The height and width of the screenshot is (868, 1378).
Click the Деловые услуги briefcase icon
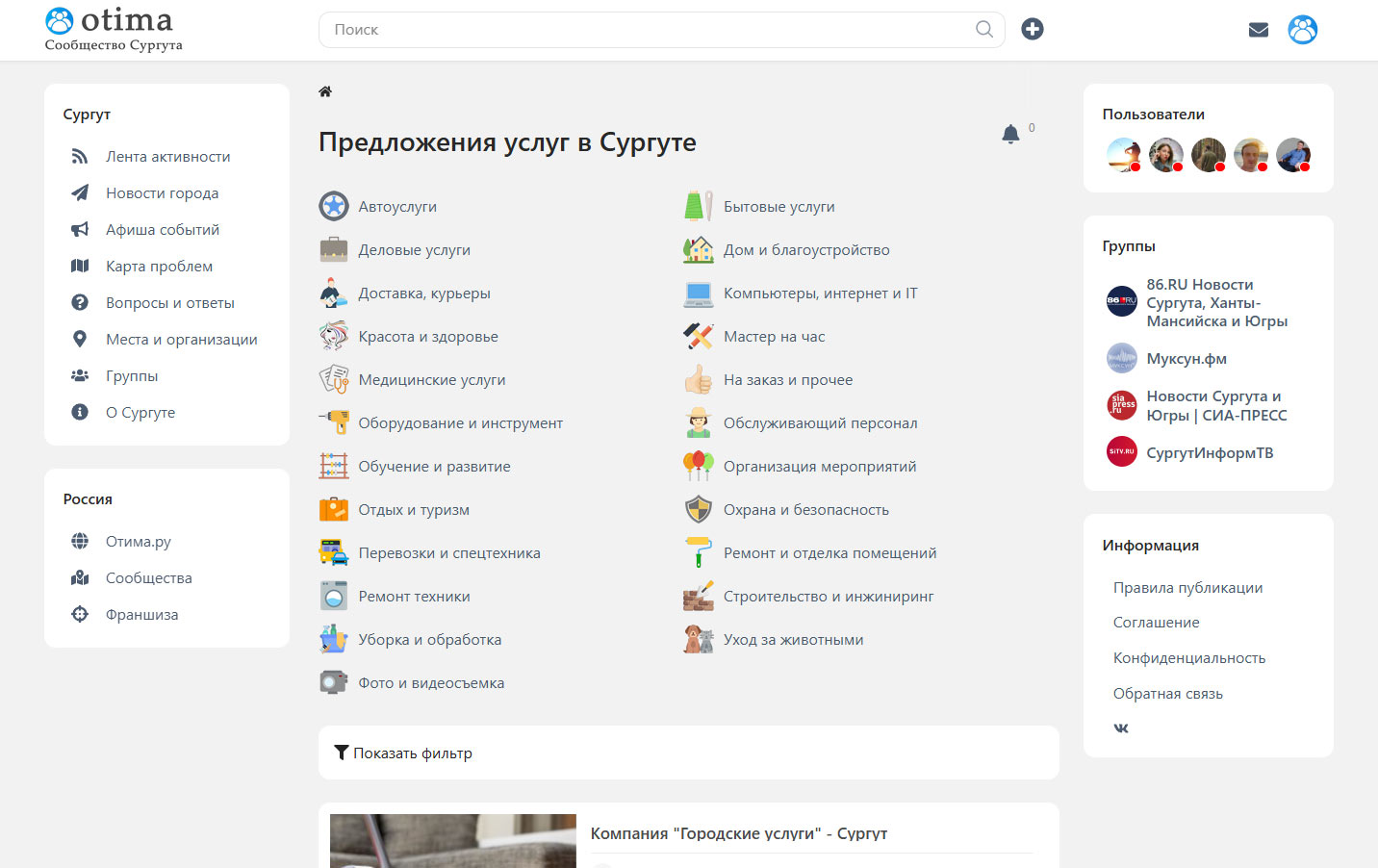click(334, 249)
